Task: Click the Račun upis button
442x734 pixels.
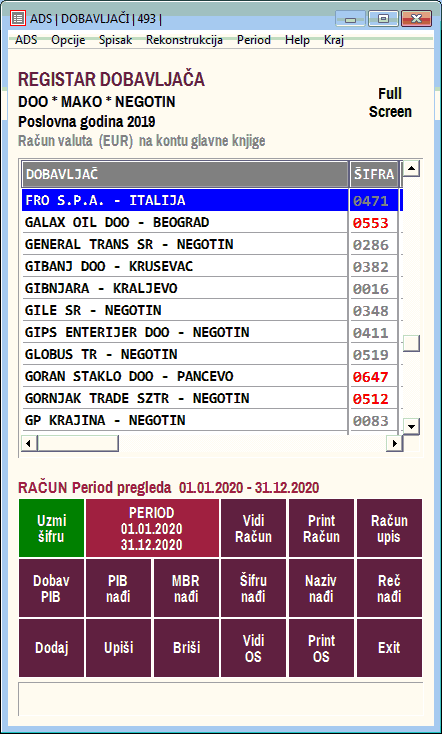Action: tap(389, 528)
